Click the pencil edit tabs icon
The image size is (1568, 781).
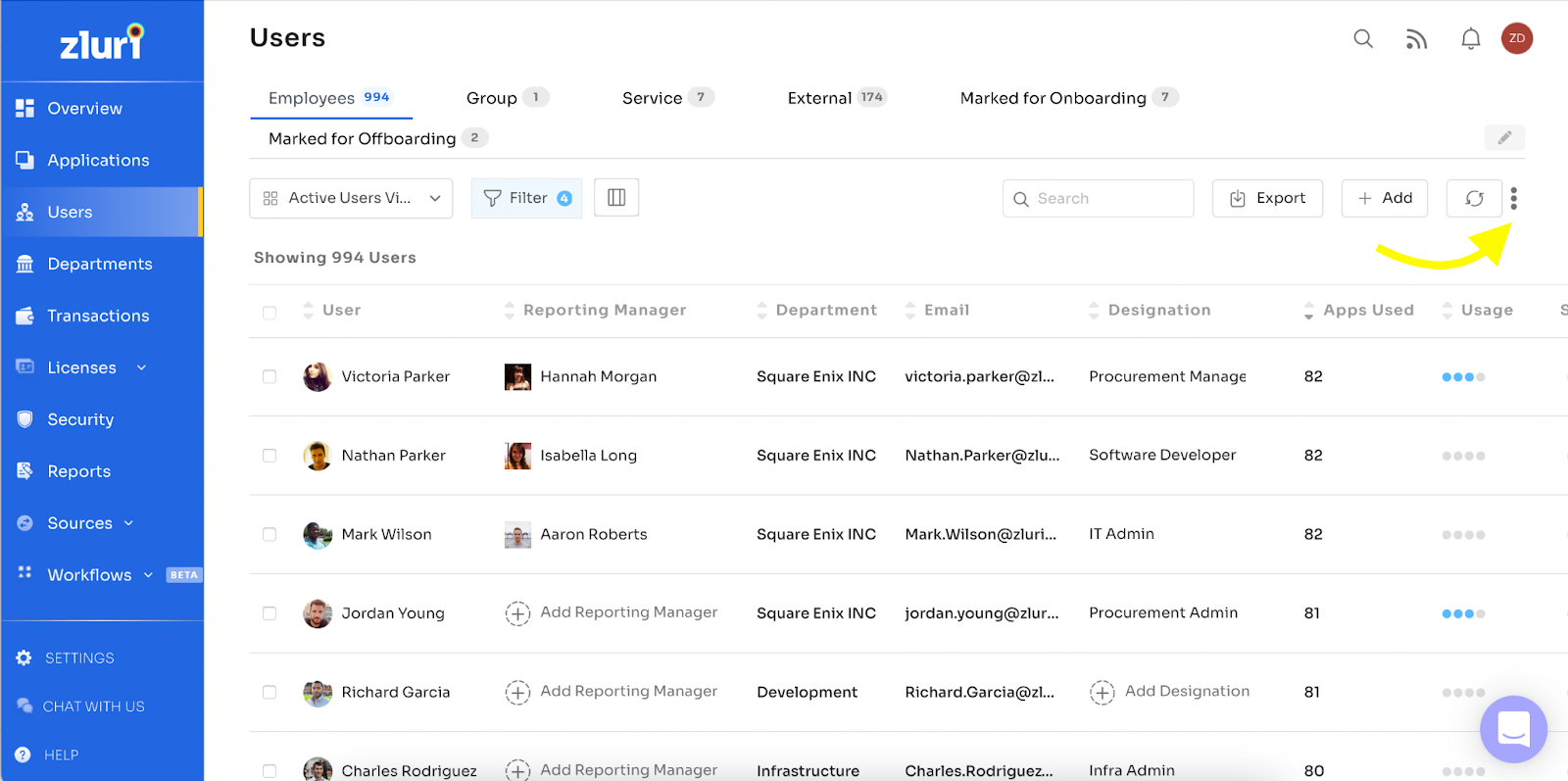(1504, 138)
